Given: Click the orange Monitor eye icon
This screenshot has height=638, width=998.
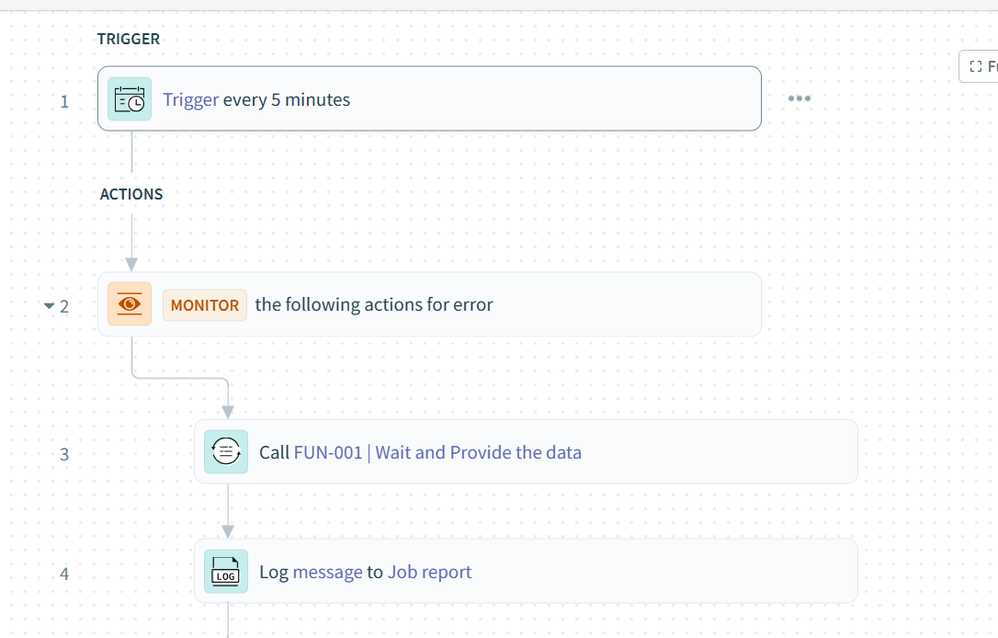Looking at the screenshot, I should pyautogui.click(x=130, y=304).
